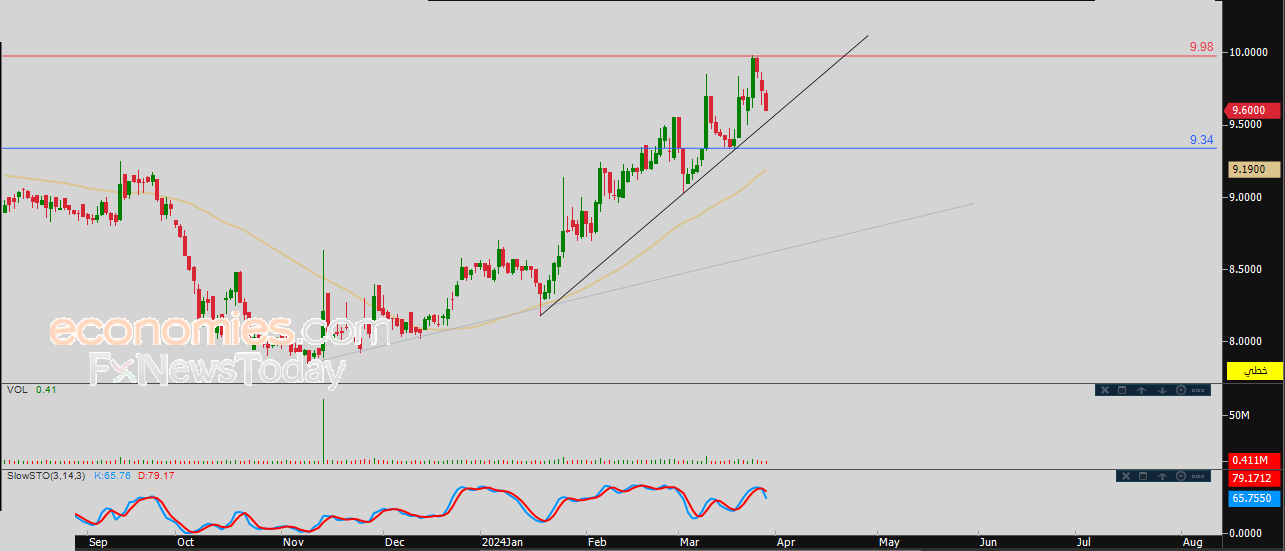Click the K:65.76 stochastic value
The image size is (1285, 551).
click(113, 475)
